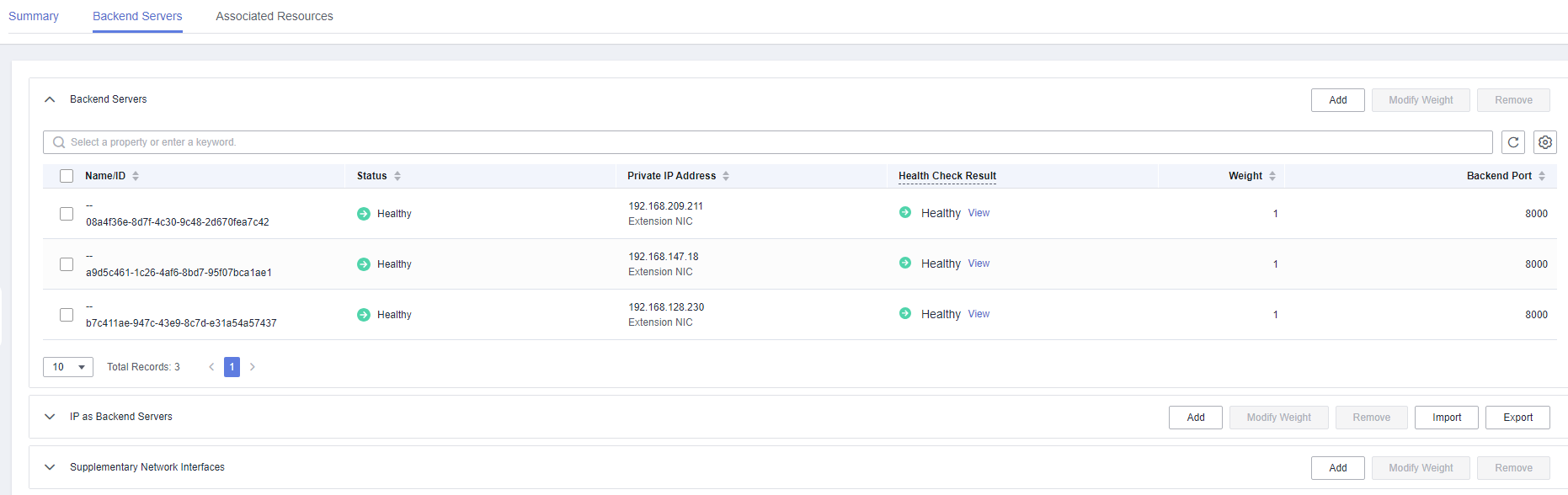Open the table settings gear icon
The height and width of the screenshot is (495, 1568).
coord(1544,142)
